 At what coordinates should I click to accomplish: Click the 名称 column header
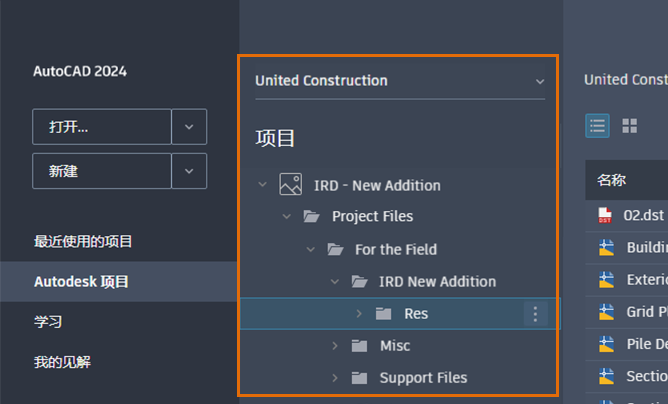pos(611,180)
